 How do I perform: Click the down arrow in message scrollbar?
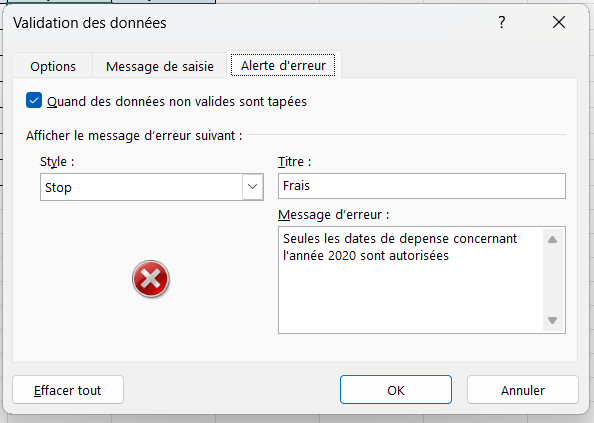pos(552,320)
